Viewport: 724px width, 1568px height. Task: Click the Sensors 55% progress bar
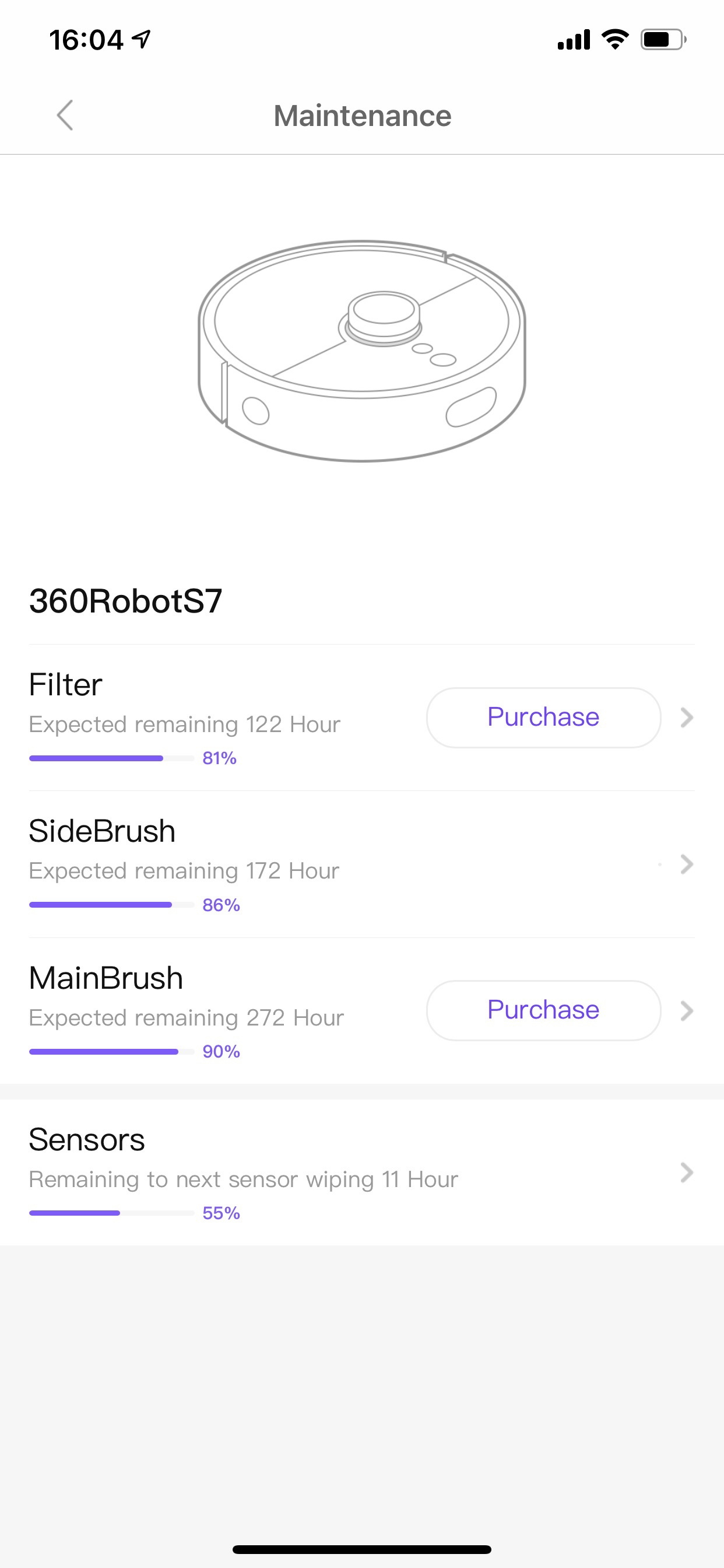pyautogui.click(x=111, y=1213)
